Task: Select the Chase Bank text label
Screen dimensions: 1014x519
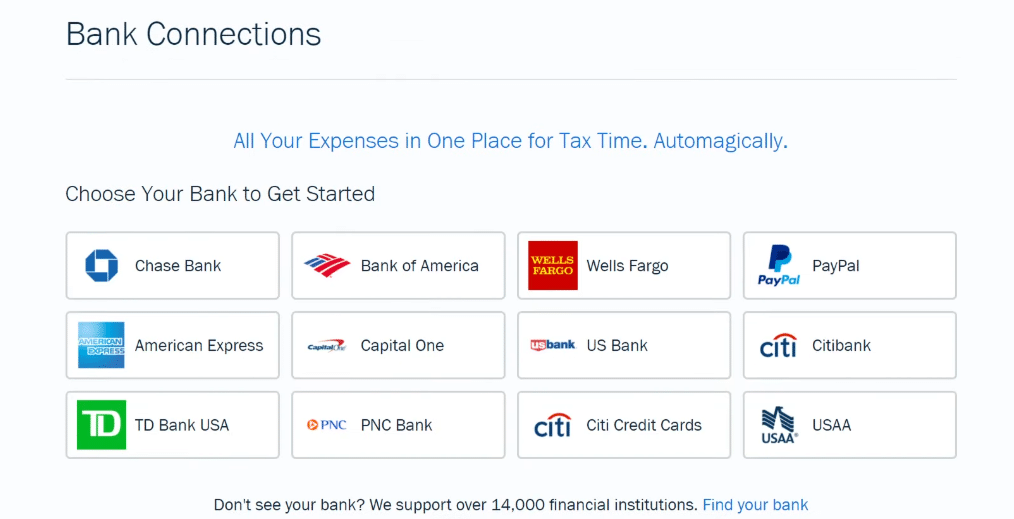Action: click(178, 266)
